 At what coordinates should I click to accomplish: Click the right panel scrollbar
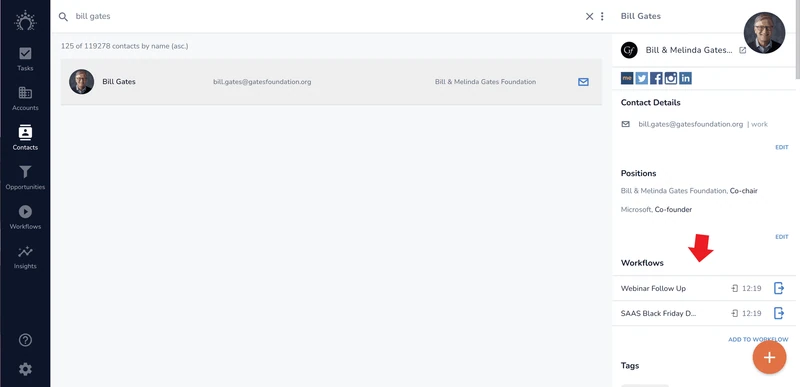tap(797, 41)
